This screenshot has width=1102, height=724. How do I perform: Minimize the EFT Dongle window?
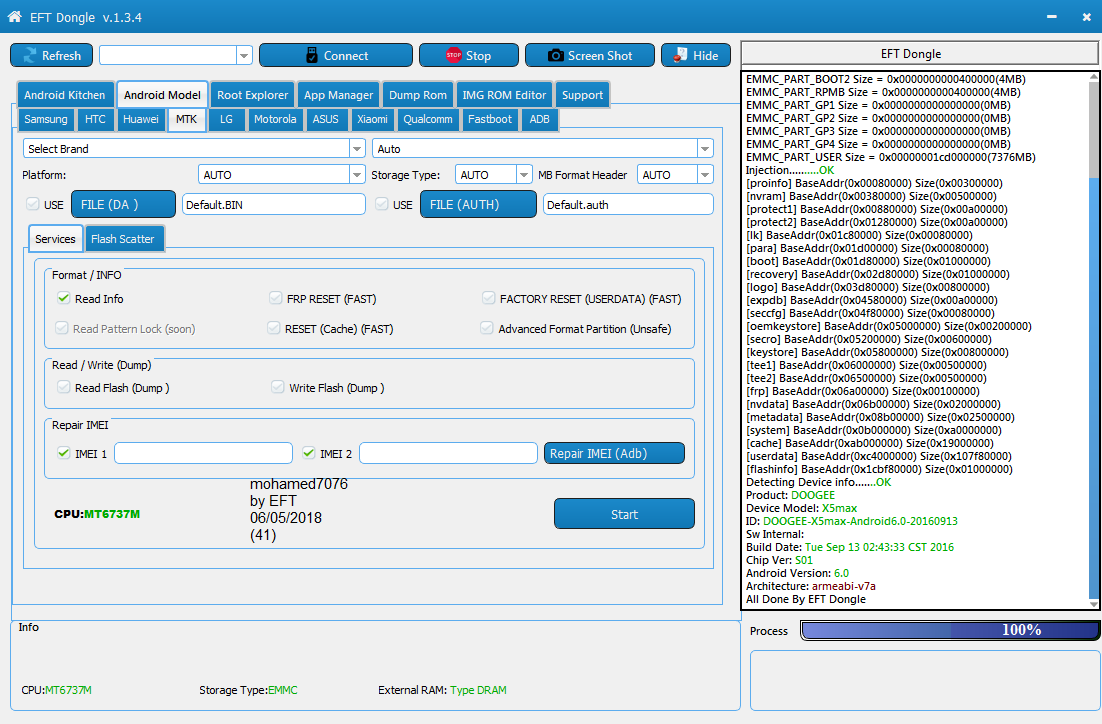pos(1051,17)
